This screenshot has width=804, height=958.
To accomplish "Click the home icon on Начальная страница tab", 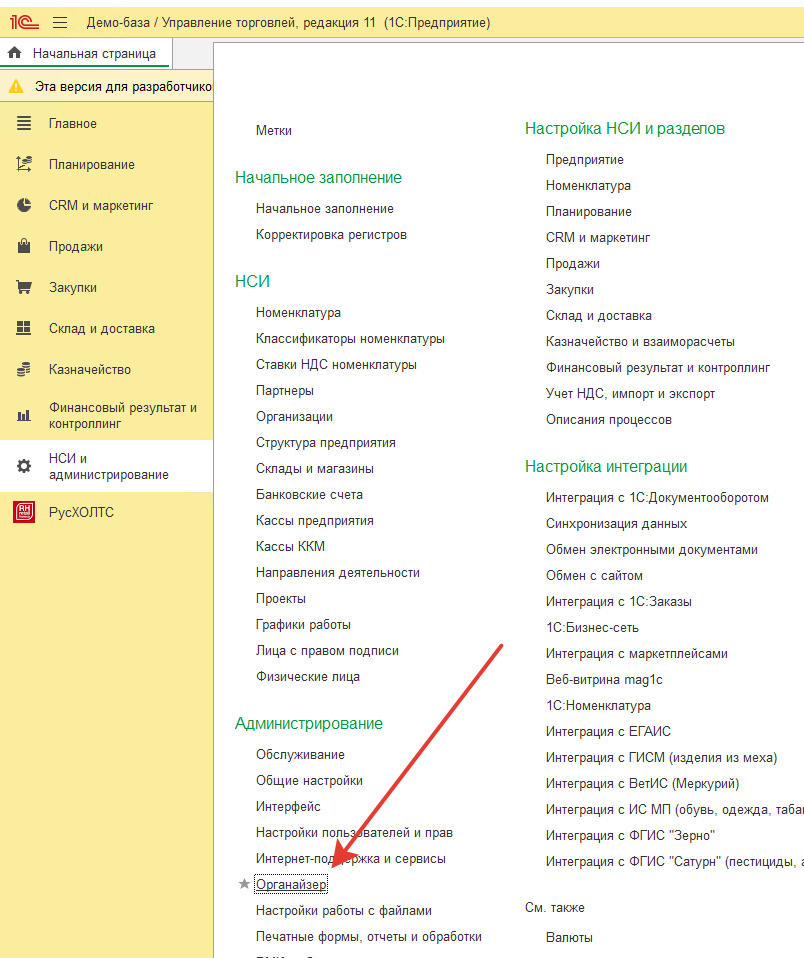I will (x=15, y=53).
